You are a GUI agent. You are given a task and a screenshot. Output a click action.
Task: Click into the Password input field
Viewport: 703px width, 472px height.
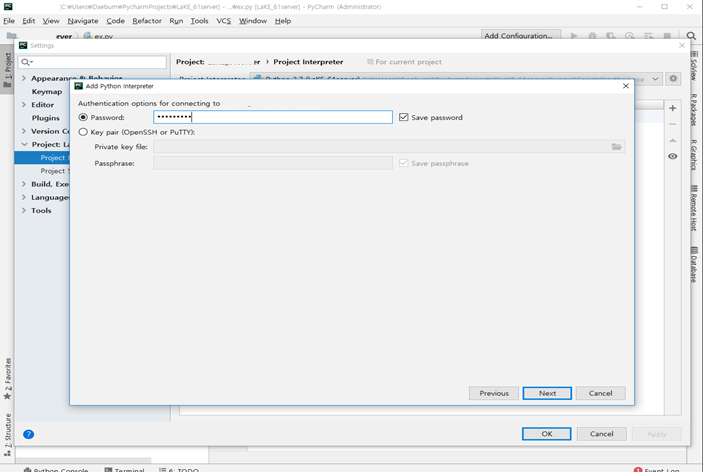coord(273,117)
